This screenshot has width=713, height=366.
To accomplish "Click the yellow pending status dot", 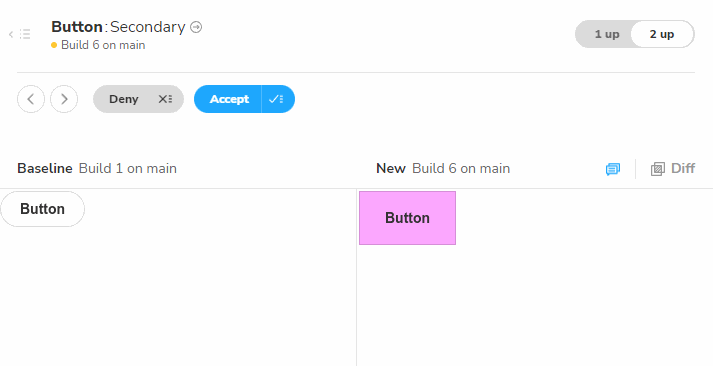I will tap(54, 45).
